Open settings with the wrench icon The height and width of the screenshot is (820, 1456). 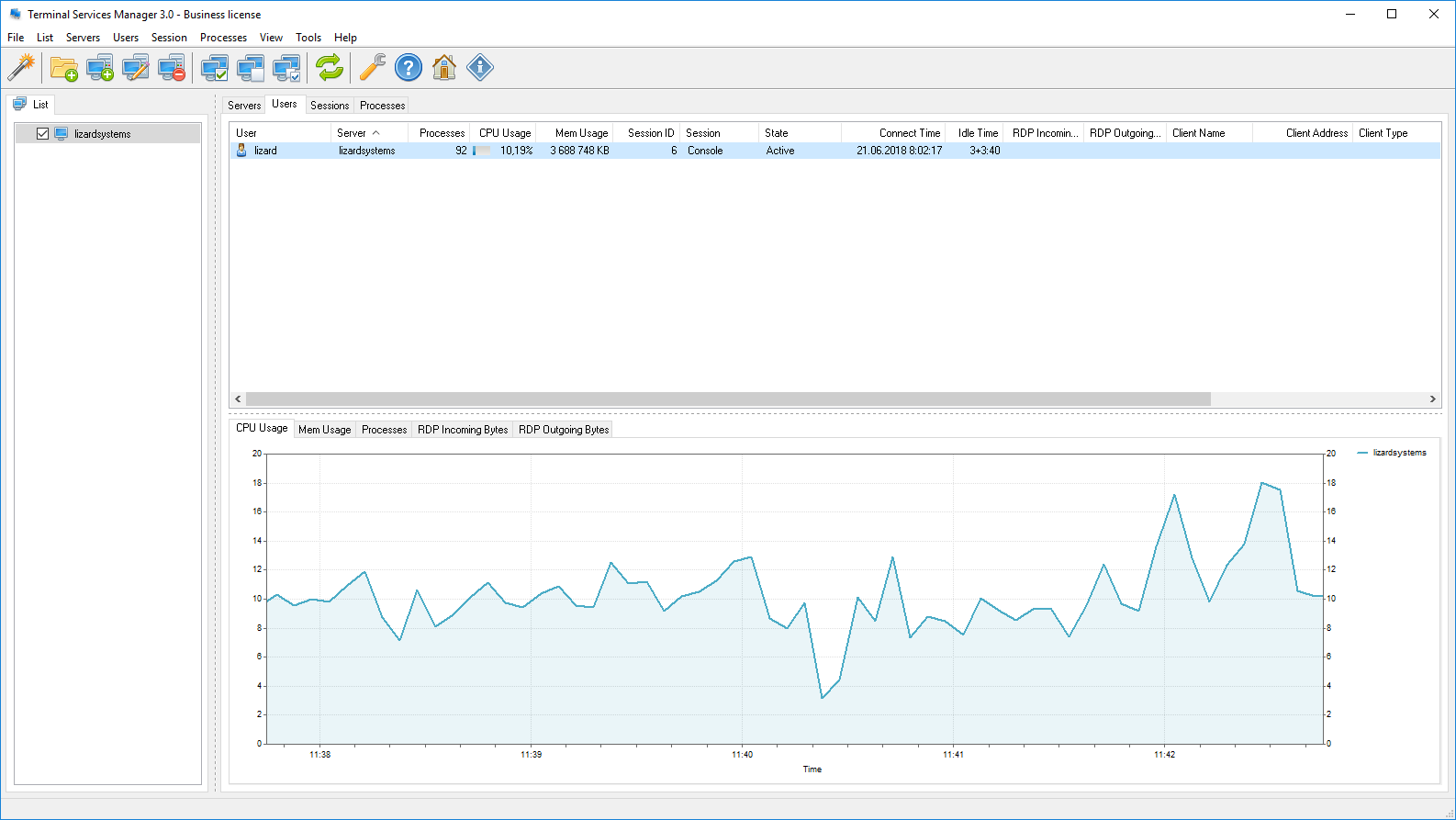[372, 67]
